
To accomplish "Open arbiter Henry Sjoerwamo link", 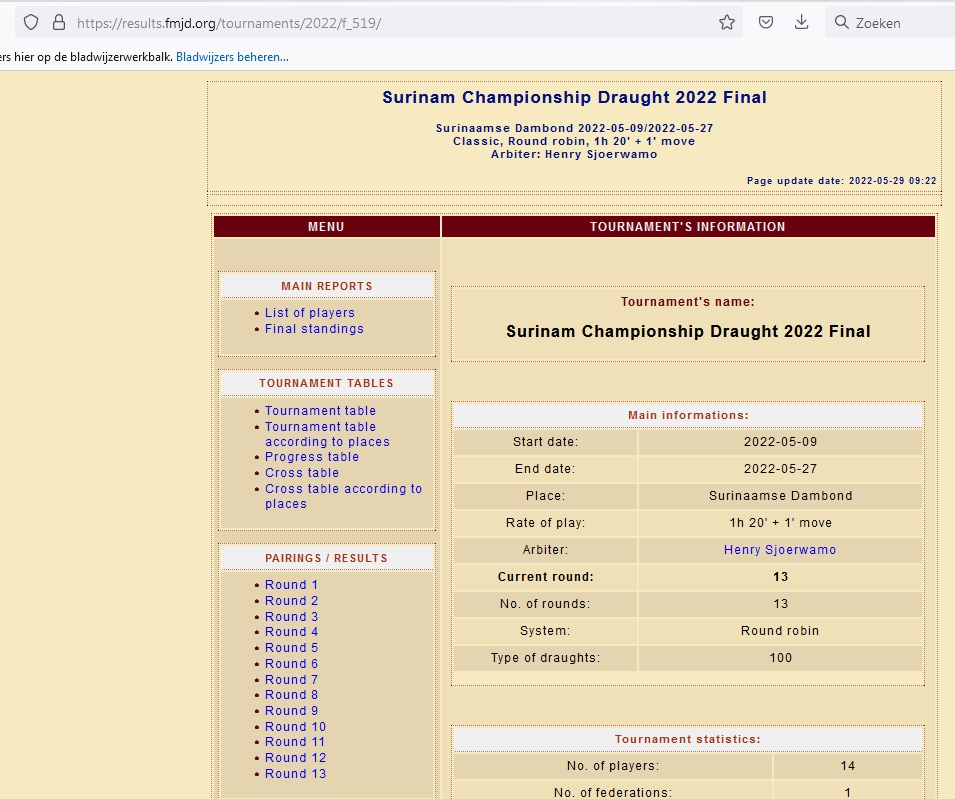I will pyautogui.click(x=779, y=550).
